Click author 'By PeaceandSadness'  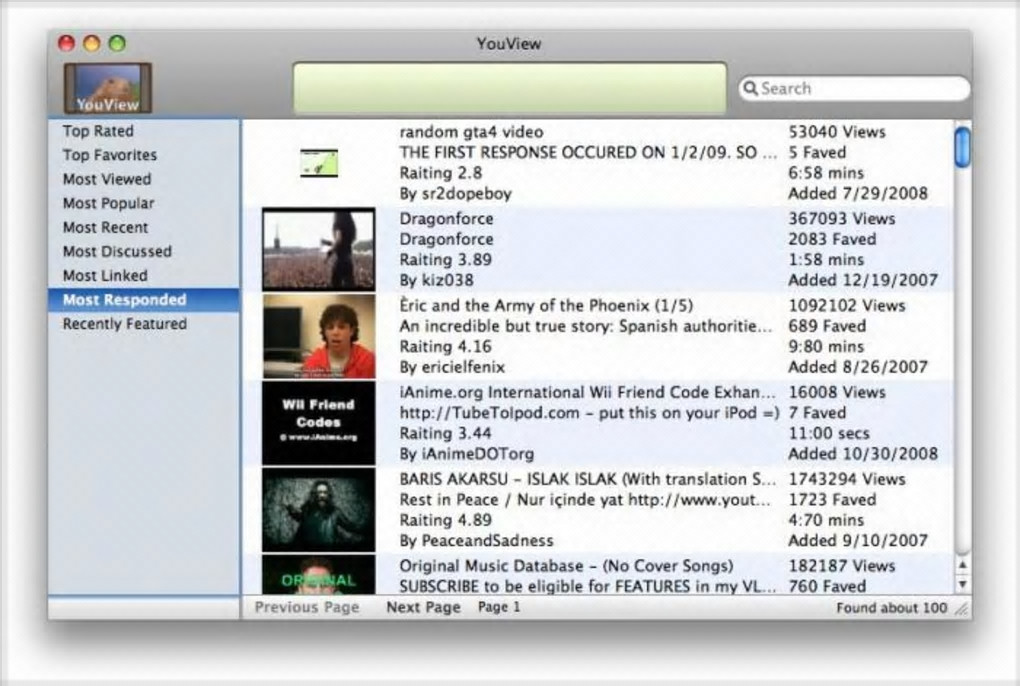tap(476, 541)
